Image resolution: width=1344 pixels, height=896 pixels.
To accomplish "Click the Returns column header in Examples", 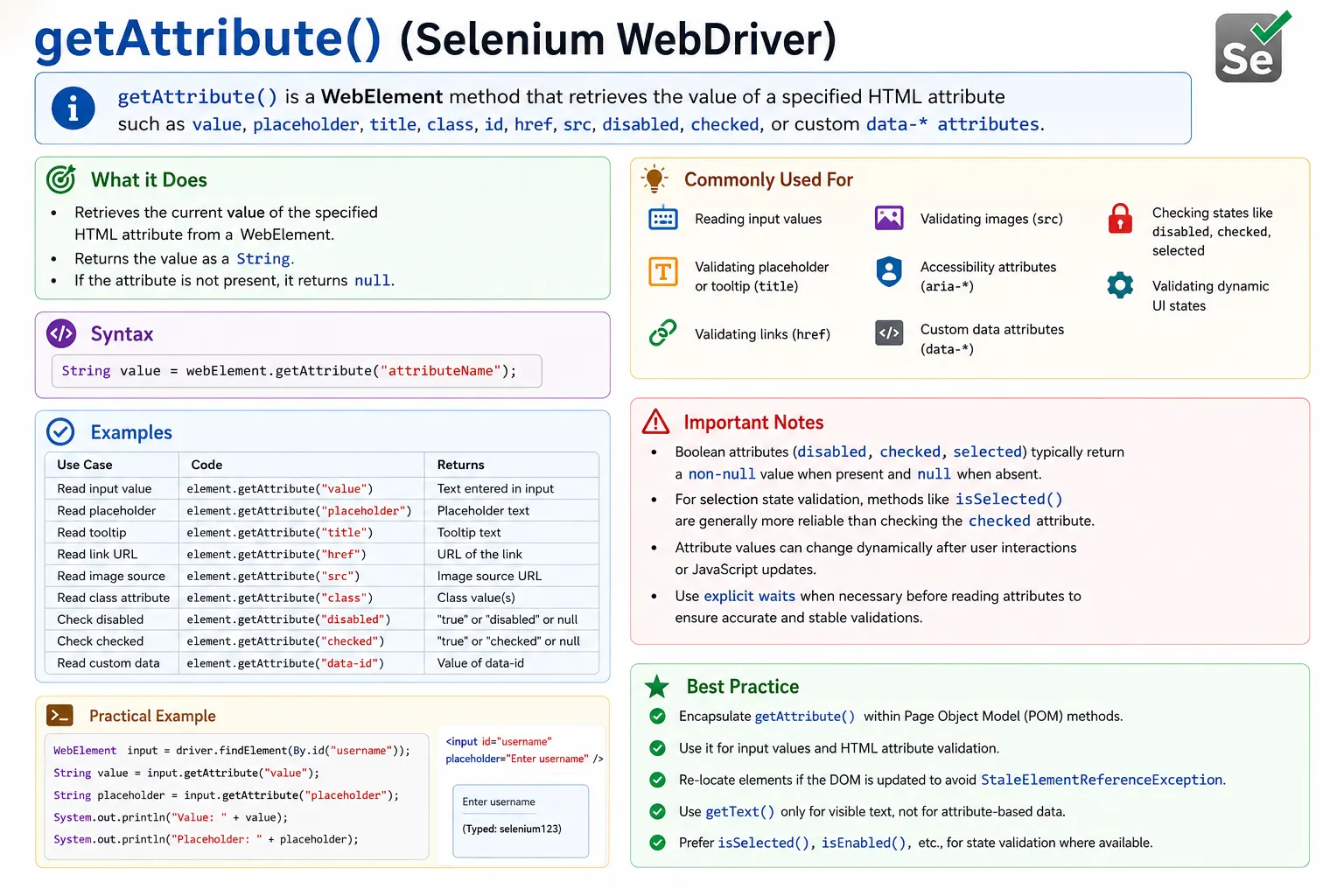I will (x=461, y=465).
